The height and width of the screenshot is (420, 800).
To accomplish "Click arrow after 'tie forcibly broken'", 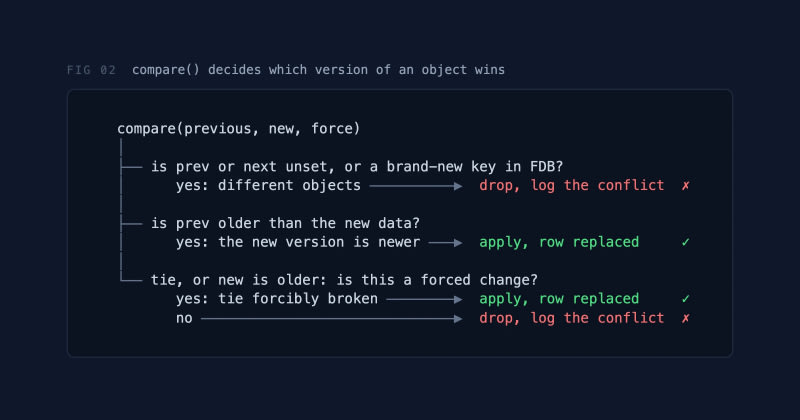I will (x=424, y=300).
